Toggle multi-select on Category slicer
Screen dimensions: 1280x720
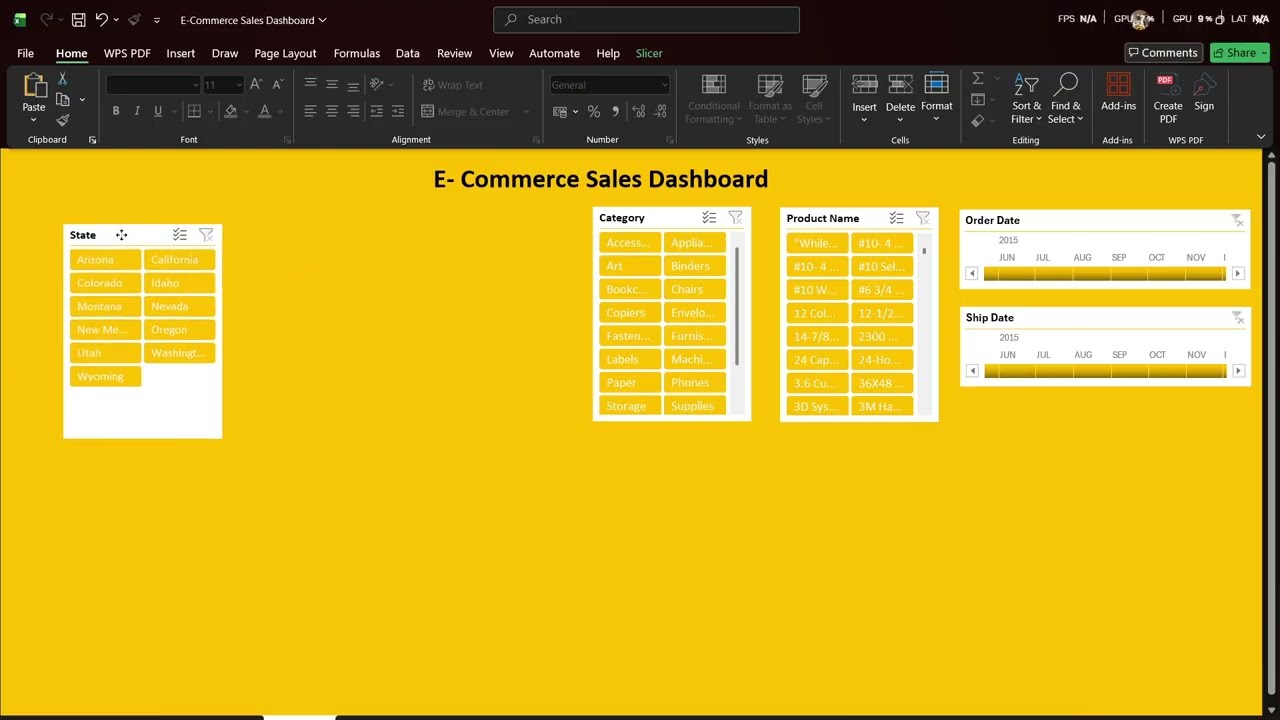(x=709, y=217)
